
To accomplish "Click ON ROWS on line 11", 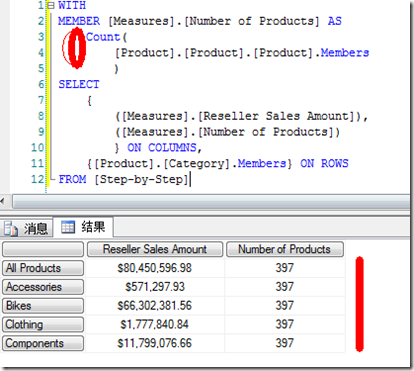I will point(324,163).
